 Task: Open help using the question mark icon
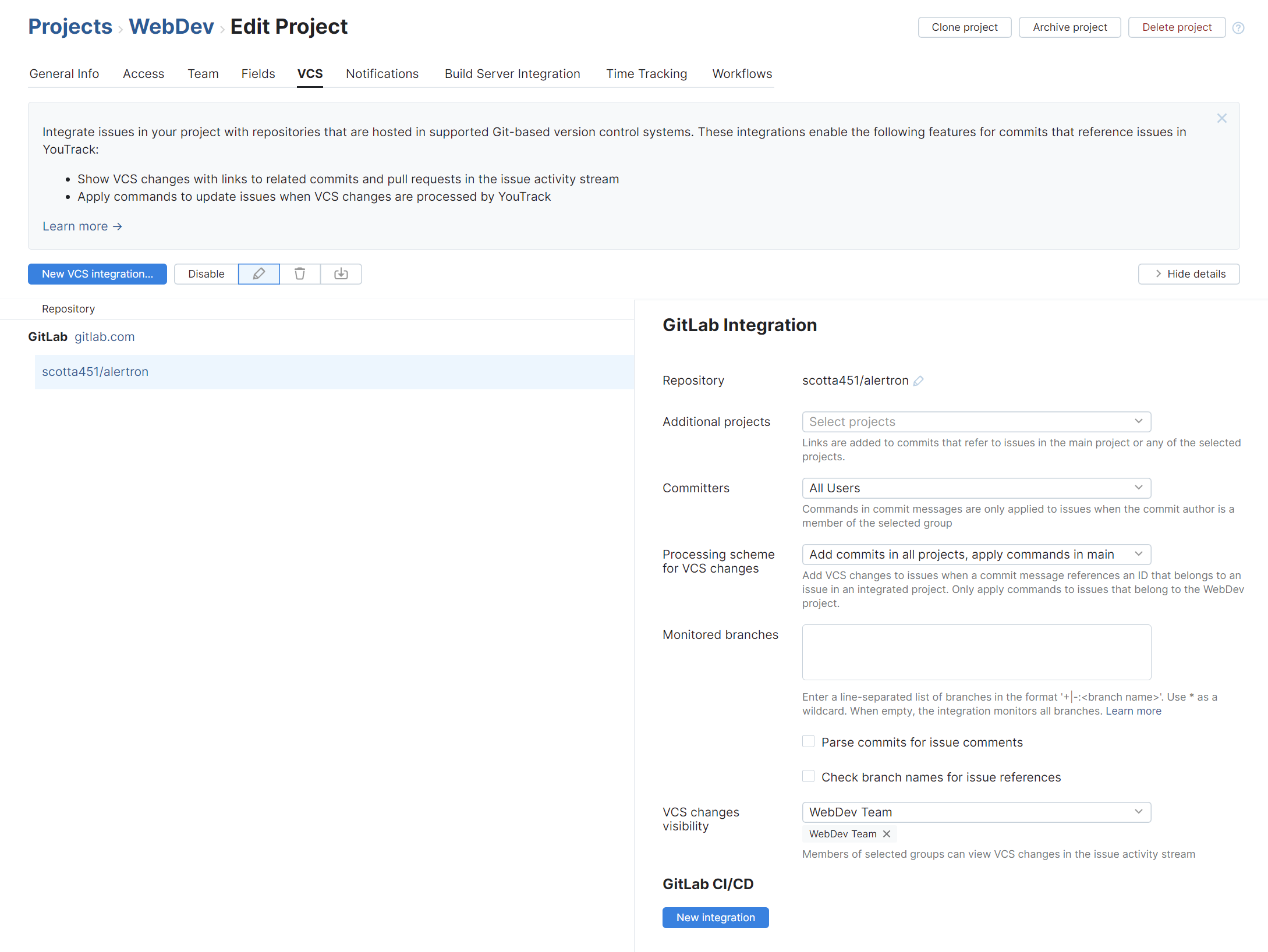1238,27
